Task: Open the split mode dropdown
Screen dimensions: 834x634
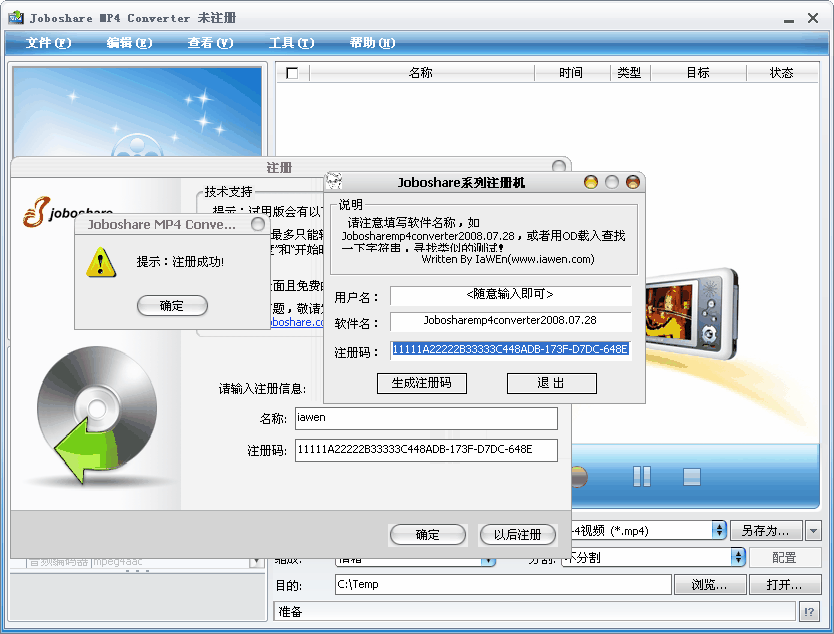Action: pyautogui.click(x=739, y=557)
